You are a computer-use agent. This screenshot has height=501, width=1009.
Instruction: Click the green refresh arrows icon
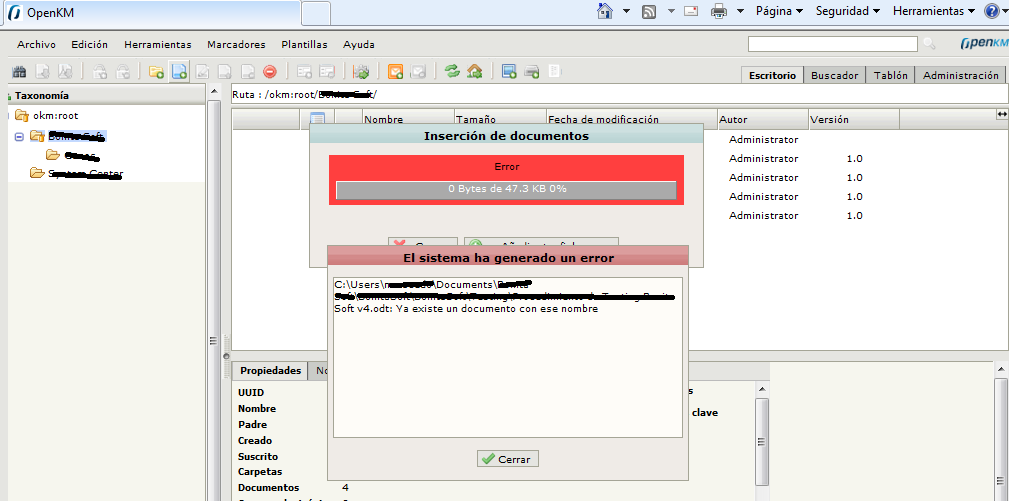click(x=452, y=71)
